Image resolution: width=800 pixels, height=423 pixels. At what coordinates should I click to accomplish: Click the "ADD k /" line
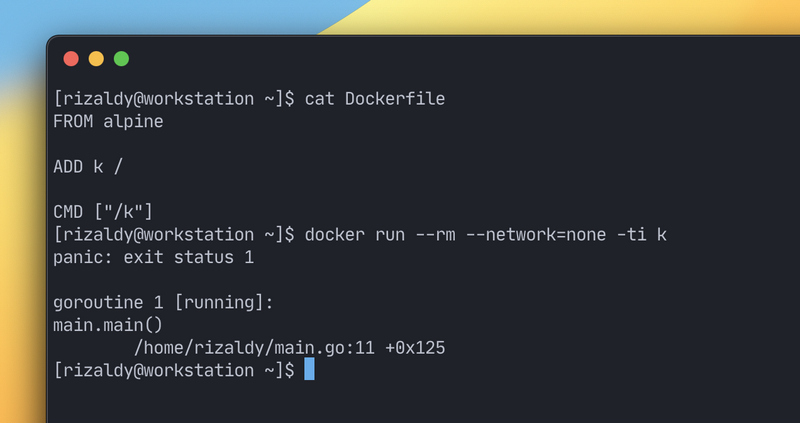point(91,167)
